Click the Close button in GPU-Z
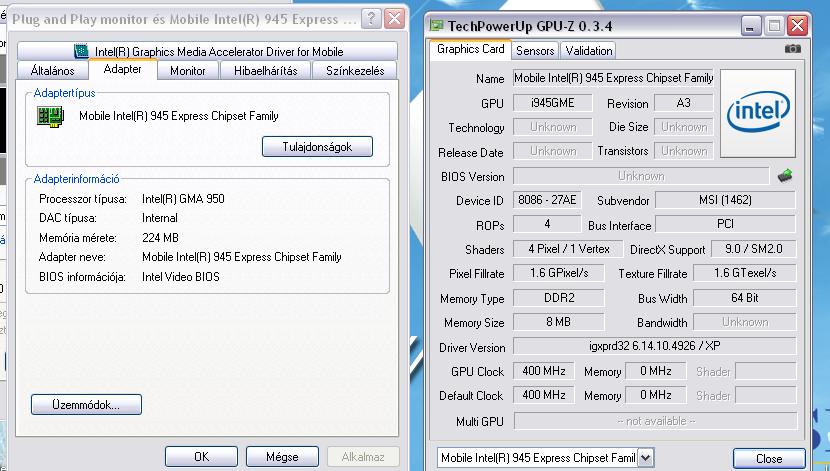This screenshot has width=830, height=471. 769,459
